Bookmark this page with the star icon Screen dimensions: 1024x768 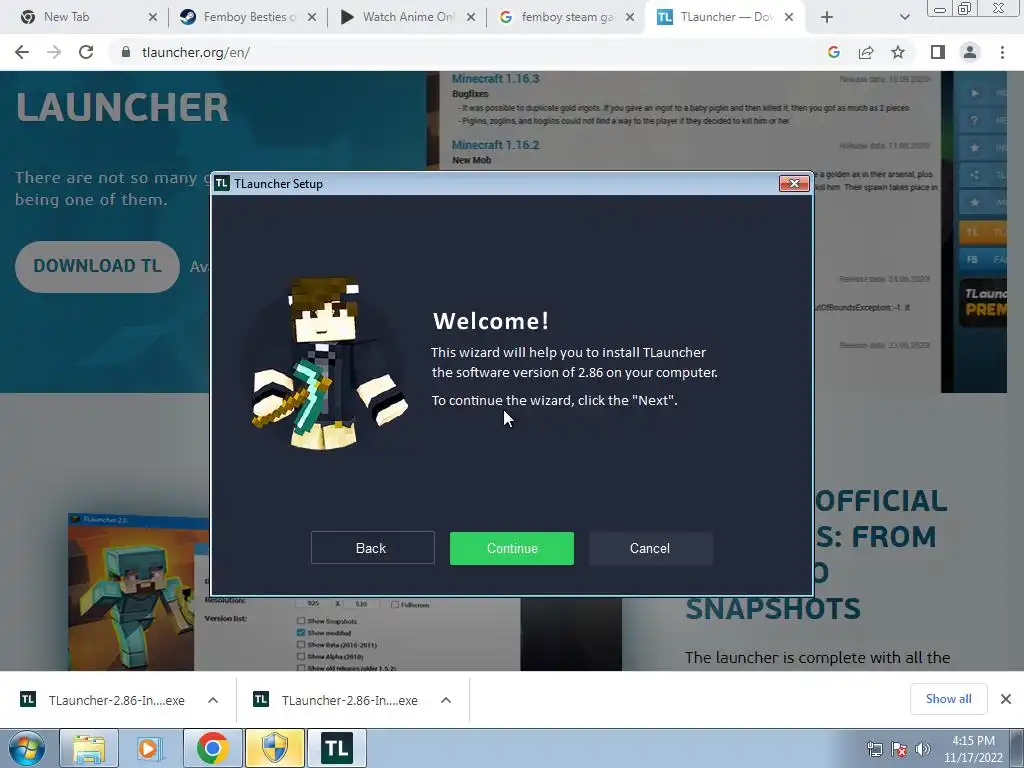tap(898, 52)
